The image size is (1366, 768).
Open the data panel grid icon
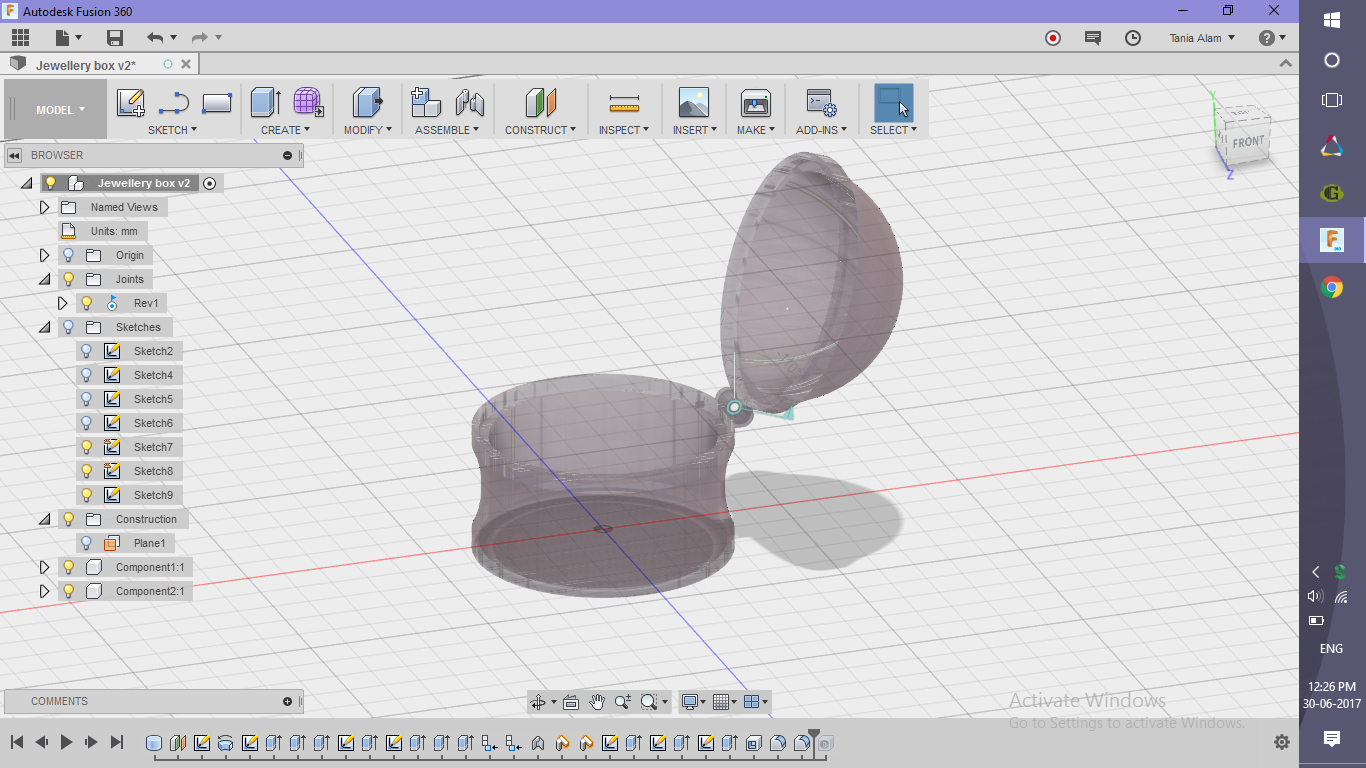coord(20,38)
